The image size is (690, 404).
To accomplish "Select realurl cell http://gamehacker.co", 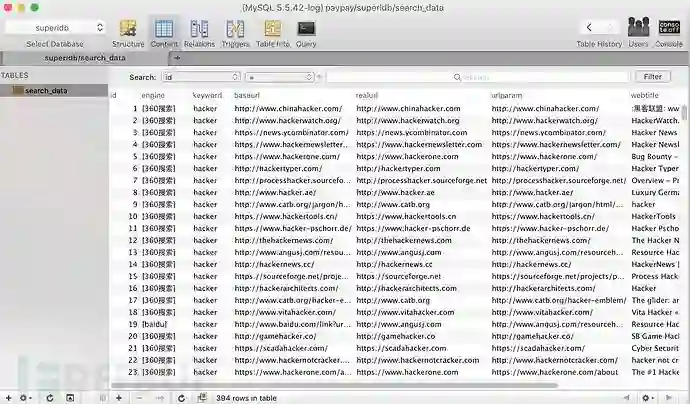I will [x=396, y=336].
